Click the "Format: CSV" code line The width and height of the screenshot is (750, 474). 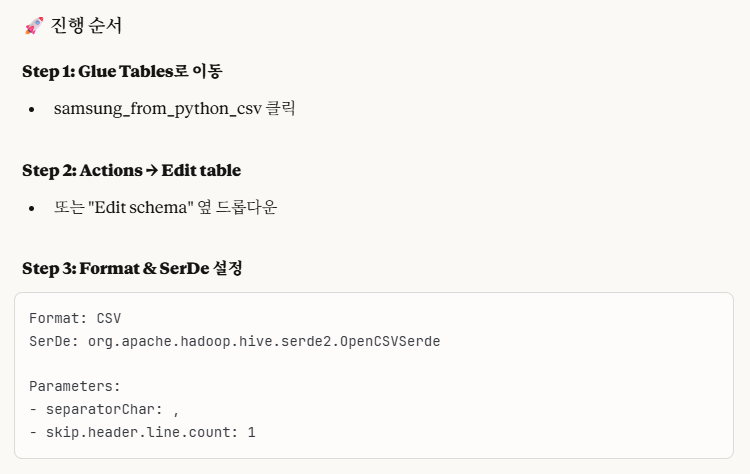[75, 319]
